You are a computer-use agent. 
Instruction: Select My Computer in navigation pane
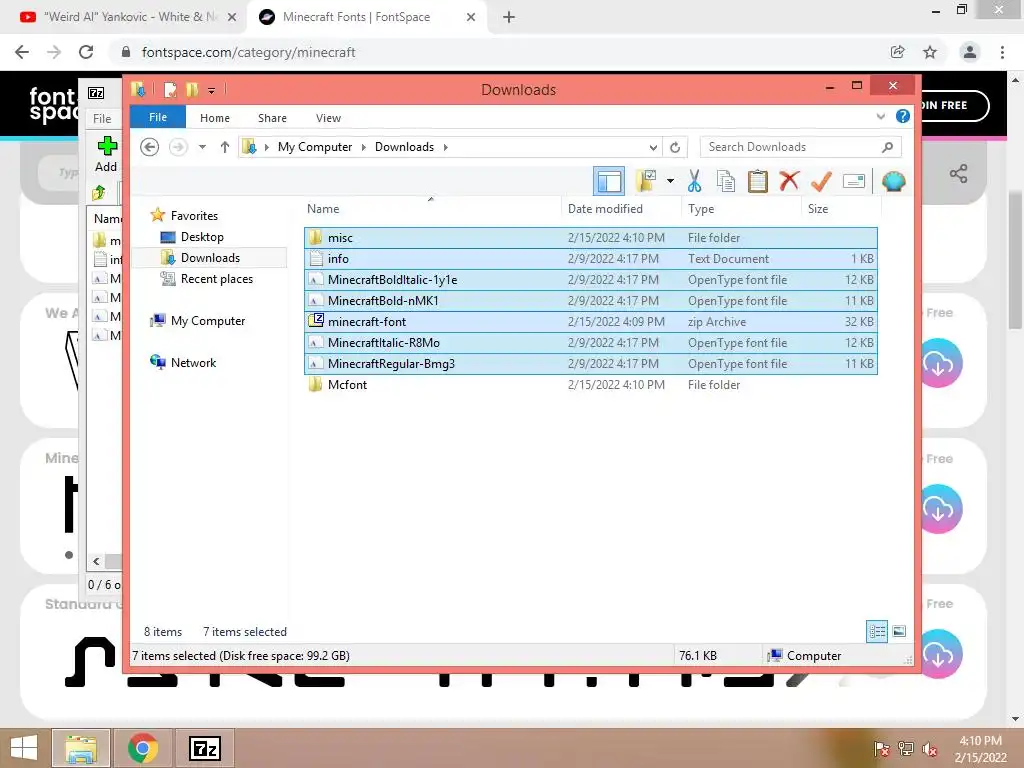[208, 321]
